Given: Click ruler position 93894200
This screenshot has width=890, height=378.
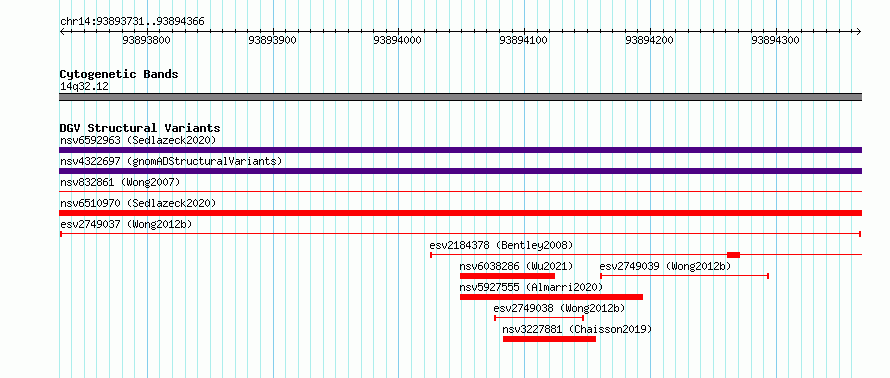Looking at the screenshot, I should coord(649,40).
